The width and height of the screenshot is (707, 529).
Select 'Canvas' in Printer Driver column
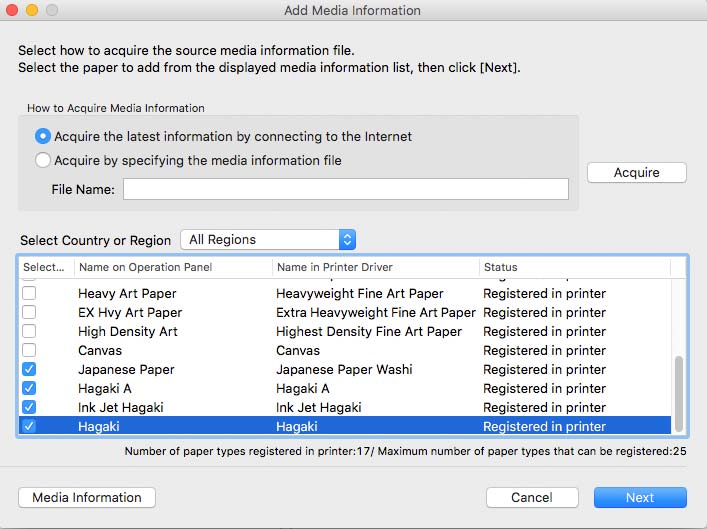pos(298,350)
